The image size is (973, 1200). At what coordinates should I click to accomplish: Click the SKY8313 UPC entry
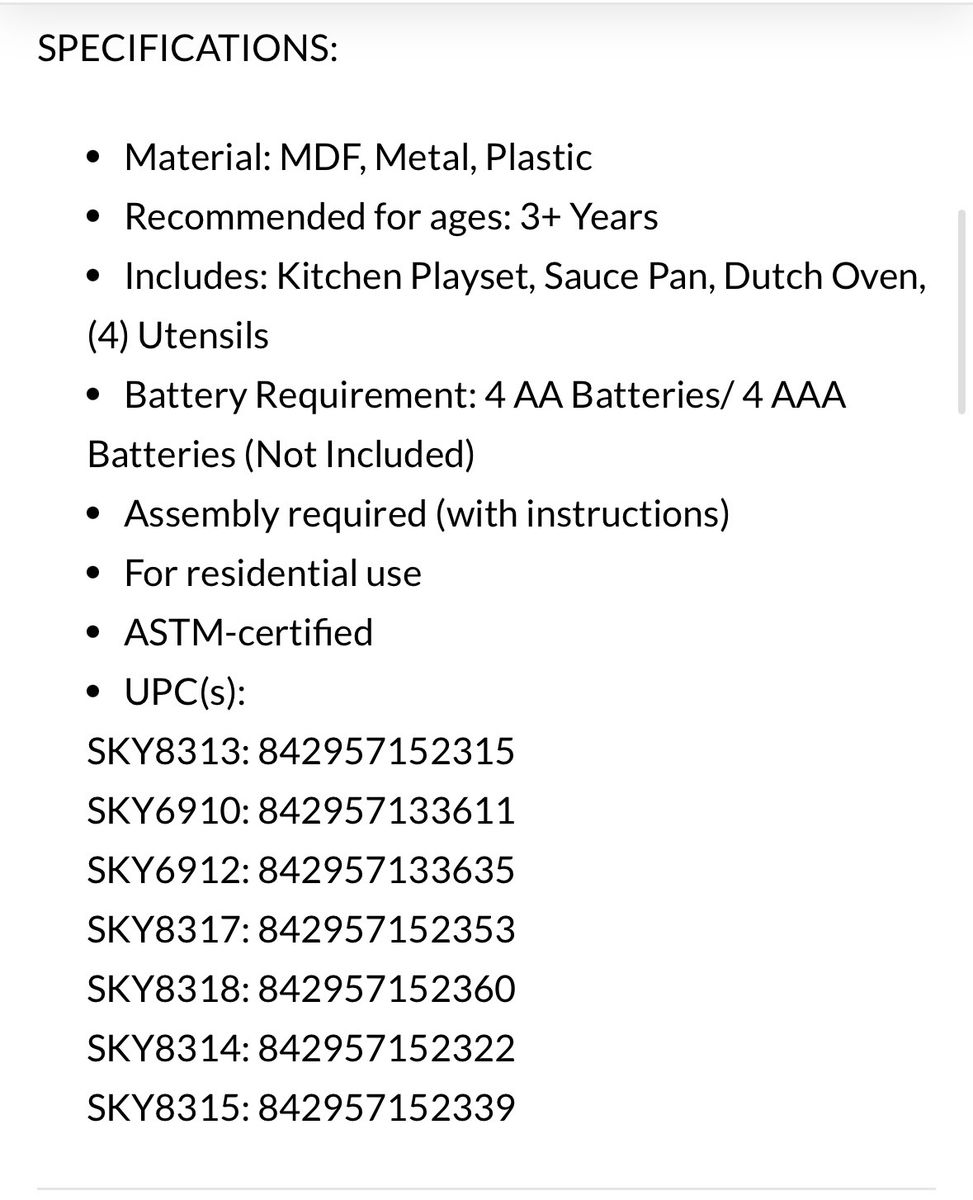301,751
